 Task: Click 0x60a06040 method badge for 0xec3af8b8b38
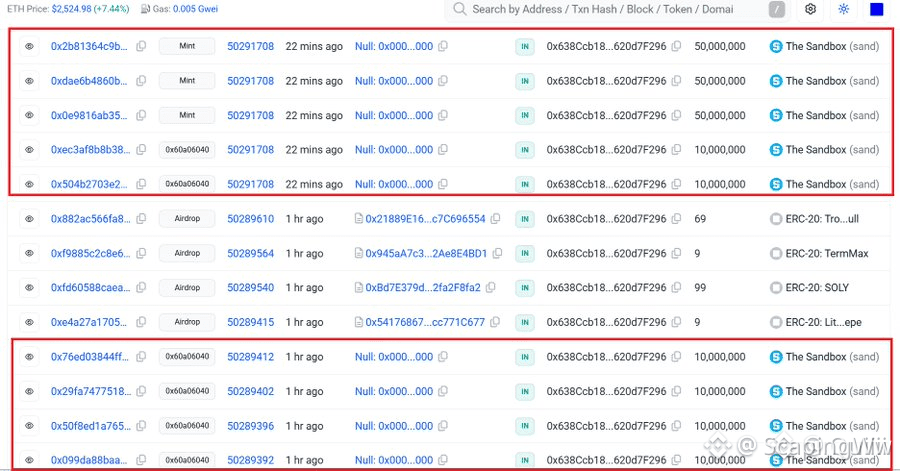187,150
